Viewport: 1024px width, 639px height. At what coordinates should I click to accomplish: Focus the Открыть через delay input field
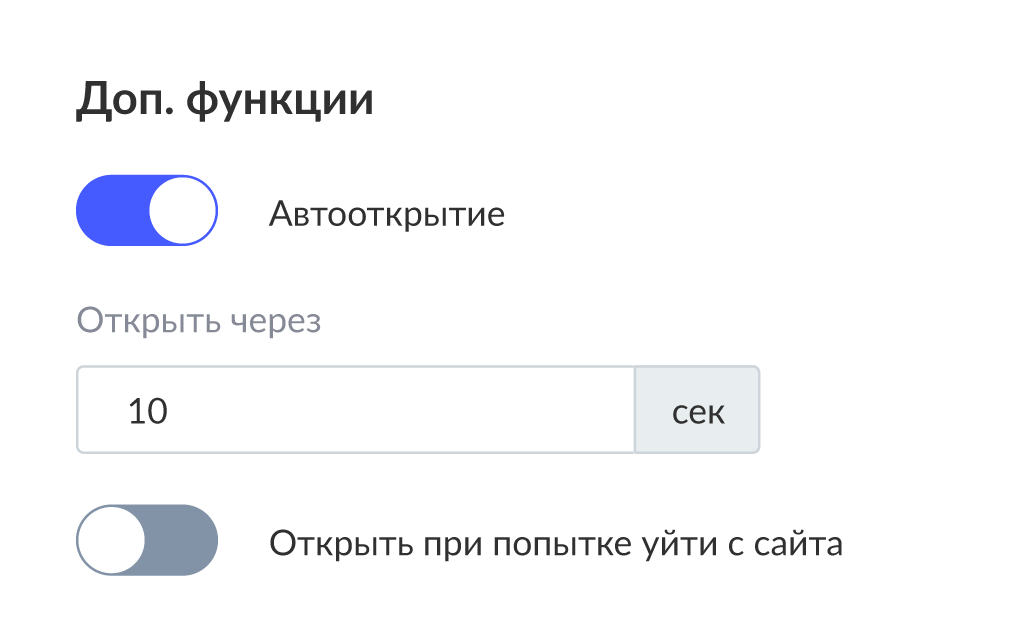point(355,410)
